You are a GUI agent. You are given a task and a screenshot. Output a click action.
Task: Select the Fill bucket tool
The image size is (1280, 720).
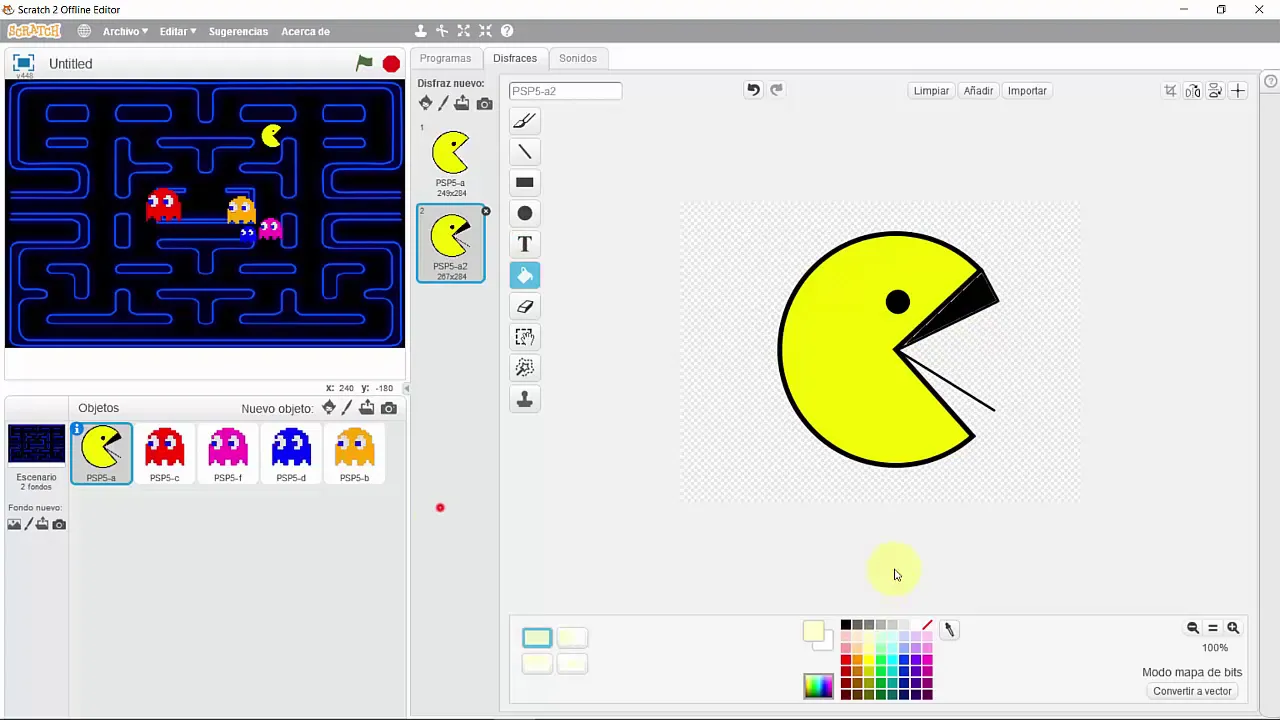[x=524, y=275]
